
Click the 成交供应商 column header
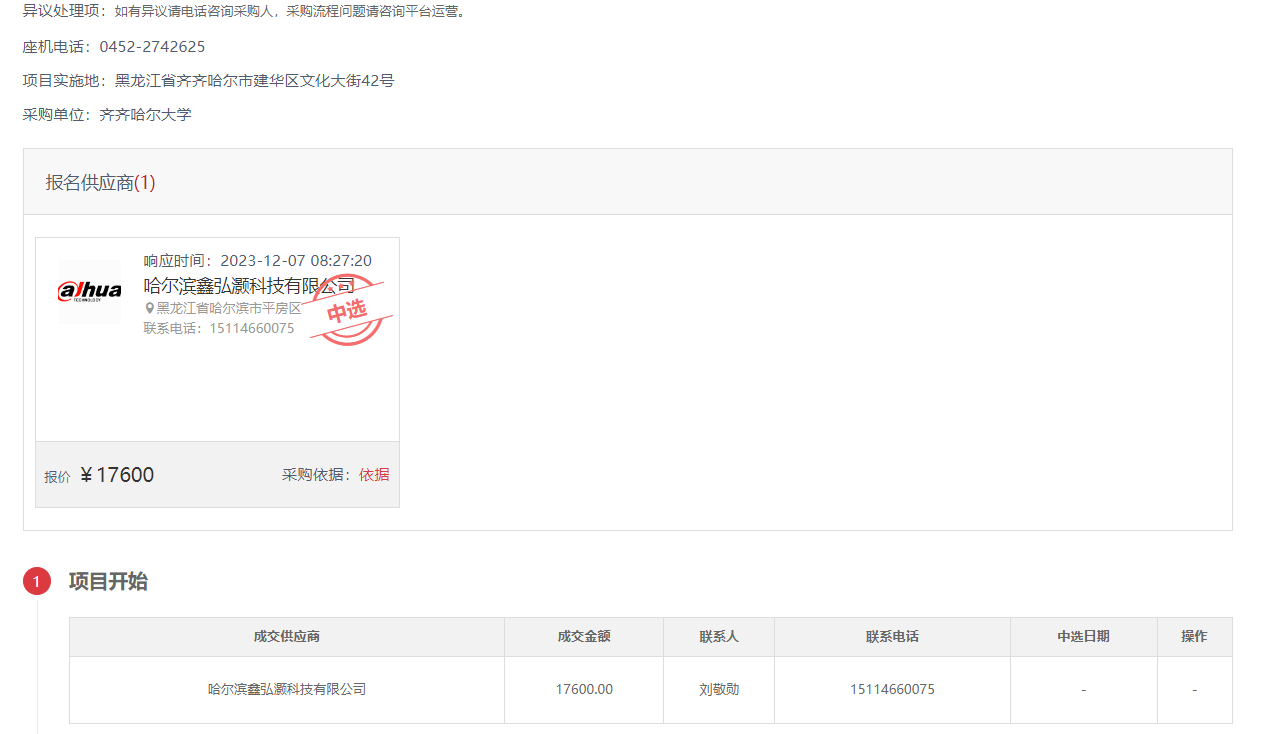(287, 637)
